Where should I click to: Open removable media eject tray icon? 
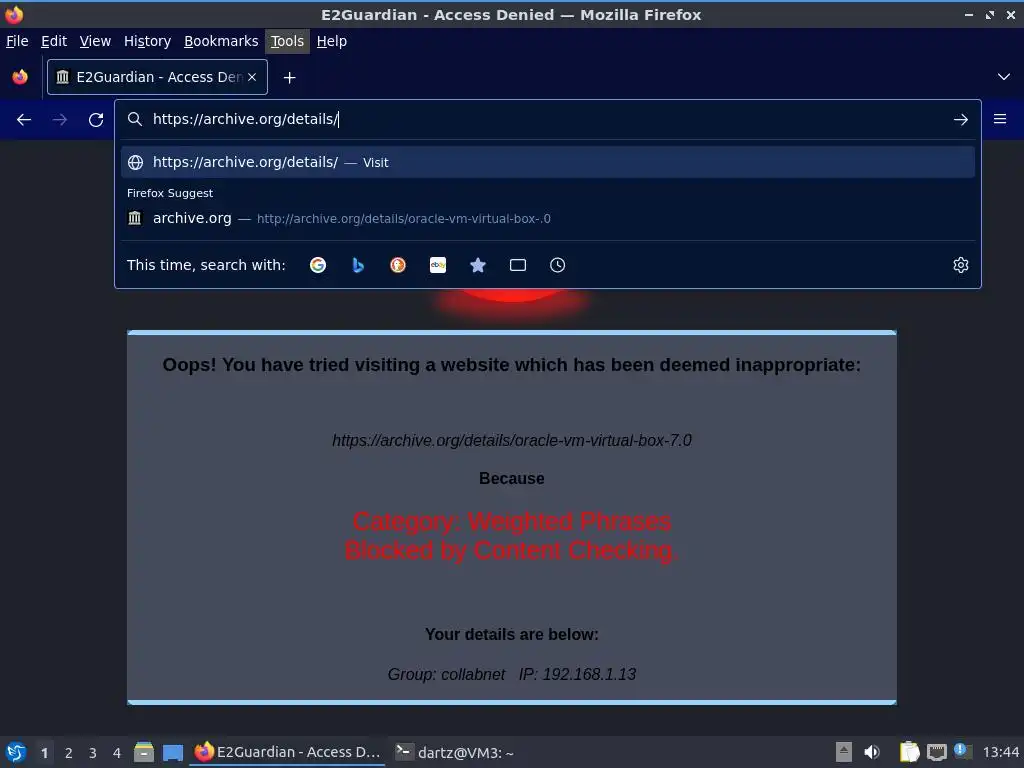(x=844, y=752)
